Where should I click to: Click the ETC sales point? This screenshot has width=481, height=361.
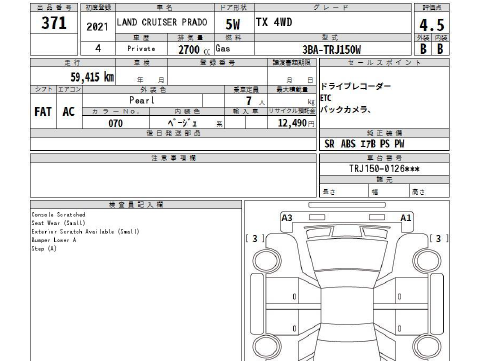pos(326,98)
